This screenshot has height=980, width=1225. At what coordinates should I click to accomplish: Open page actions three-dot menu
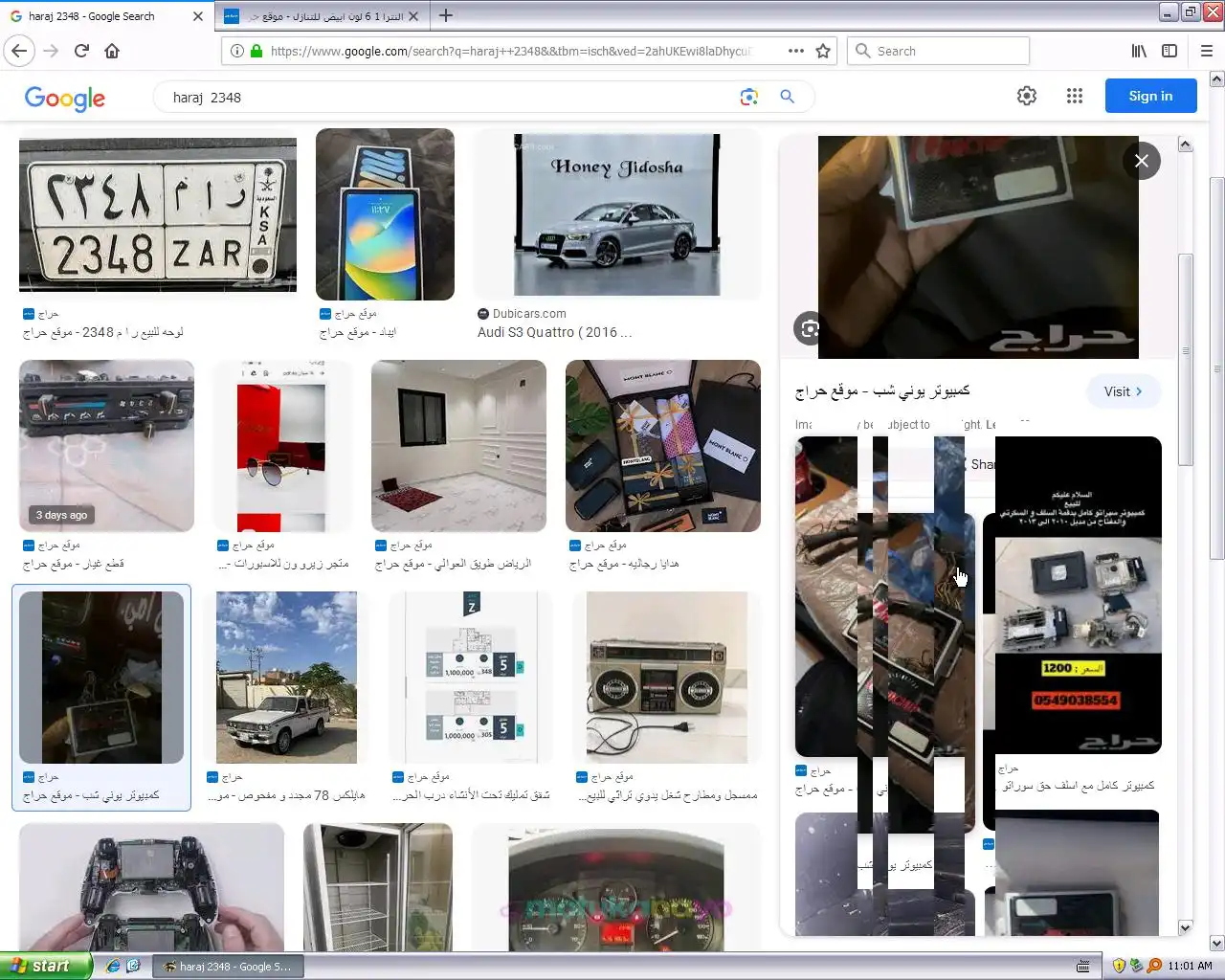[x=796, y=51]
